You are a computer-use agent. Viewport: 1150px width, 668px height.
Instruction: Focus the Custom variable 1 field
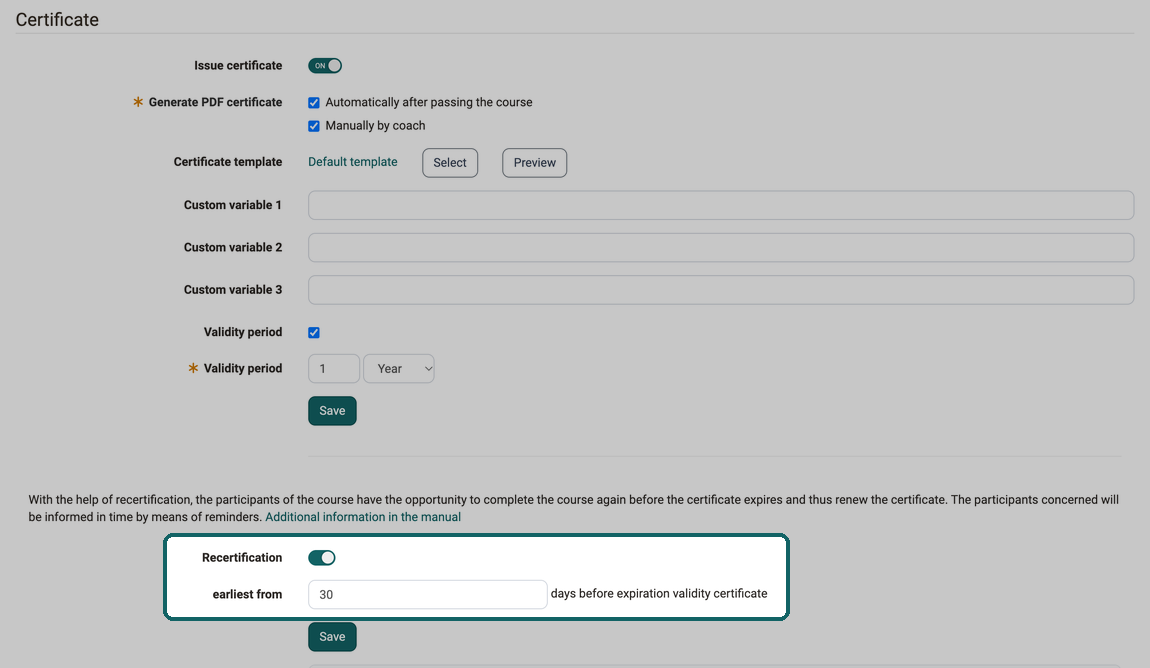pyautogui.click(x=721, y=205)
